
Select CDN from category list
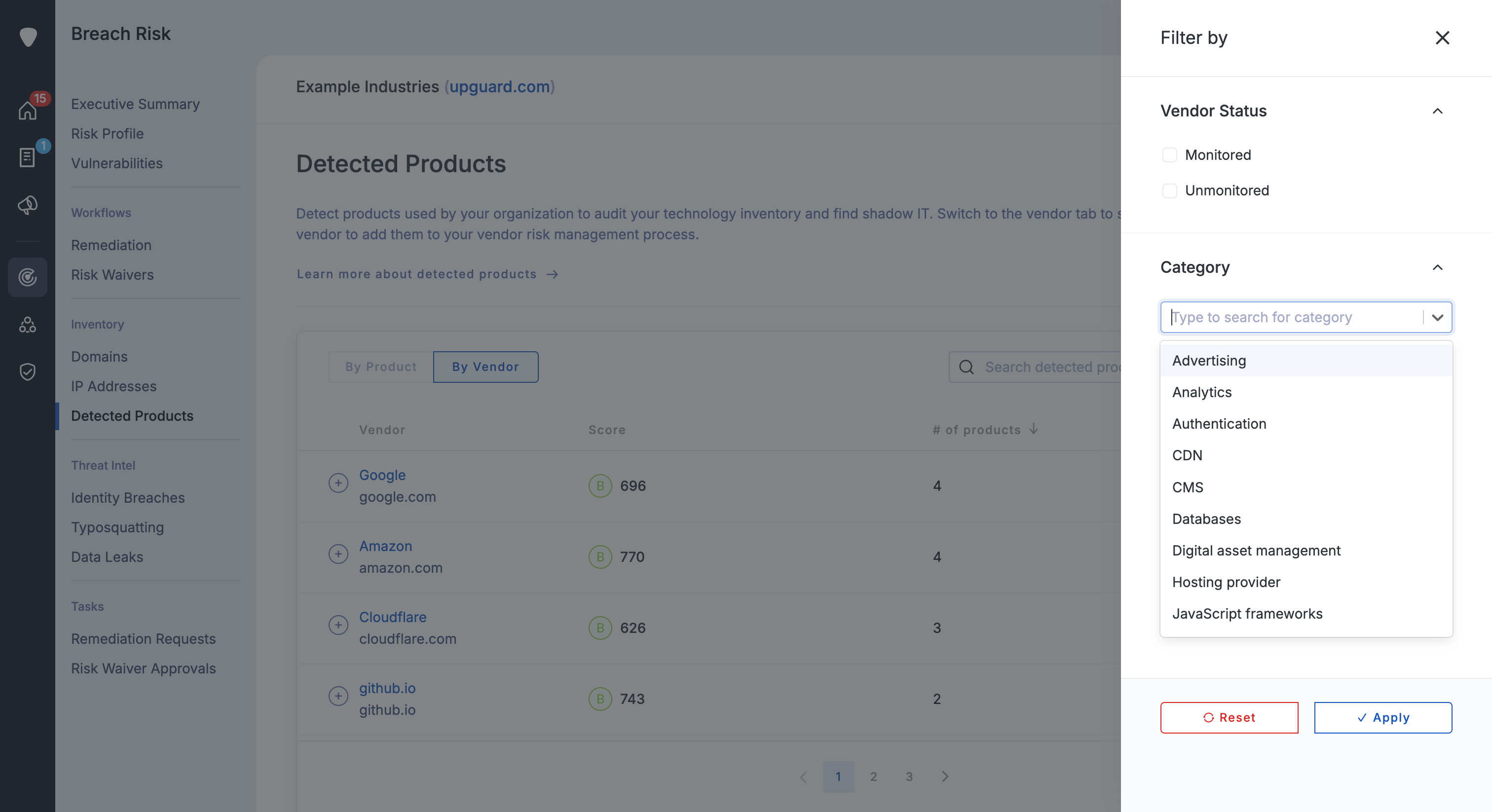(x=1306, y=456)
